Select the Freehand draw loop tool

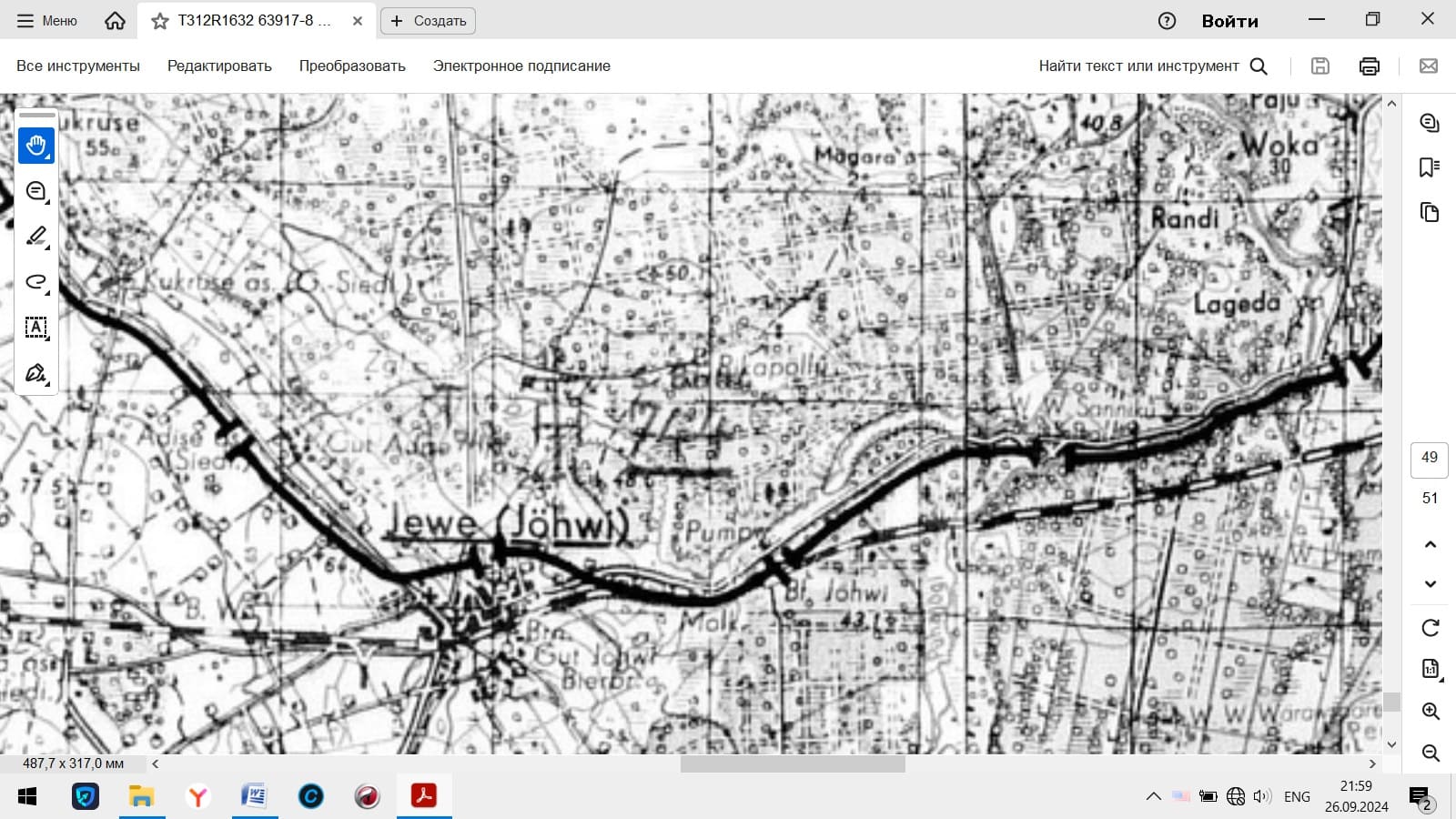click(36, 282)
